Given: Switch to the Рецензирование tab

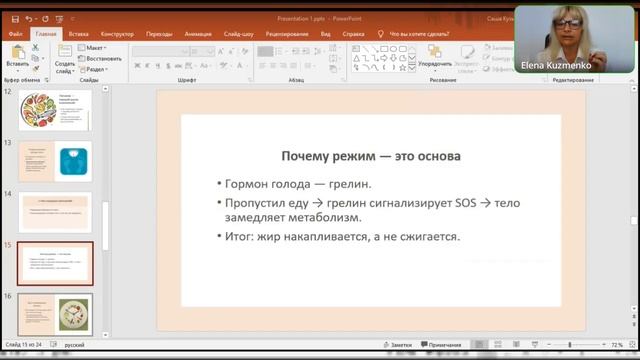Looking at the screenshot, I should [x=287, y=34].
